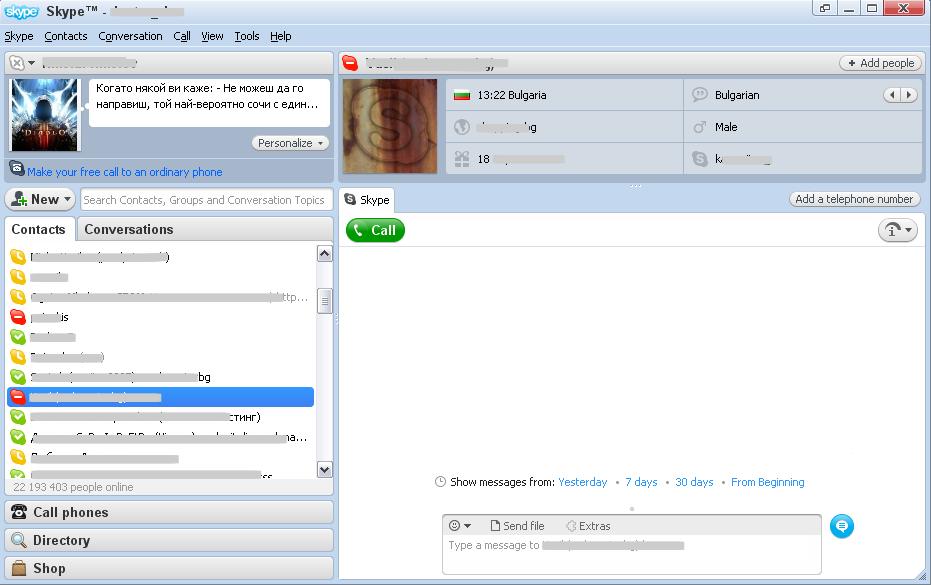Open the Shop section
Image resolution: width=931 pixels, height=585 pixels.
(169, 568)
